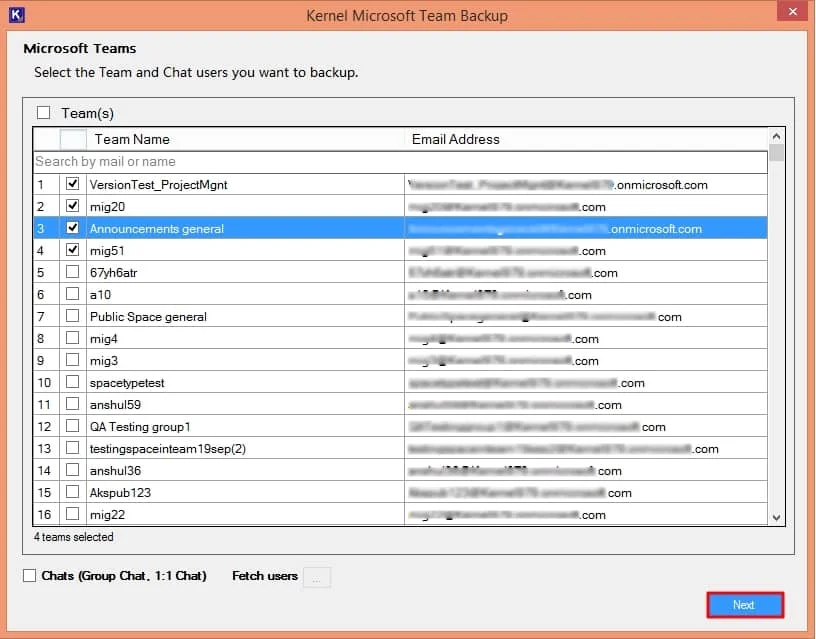Check the a10 team checkbox
The image size is (816, 639).
pos(73,293)
